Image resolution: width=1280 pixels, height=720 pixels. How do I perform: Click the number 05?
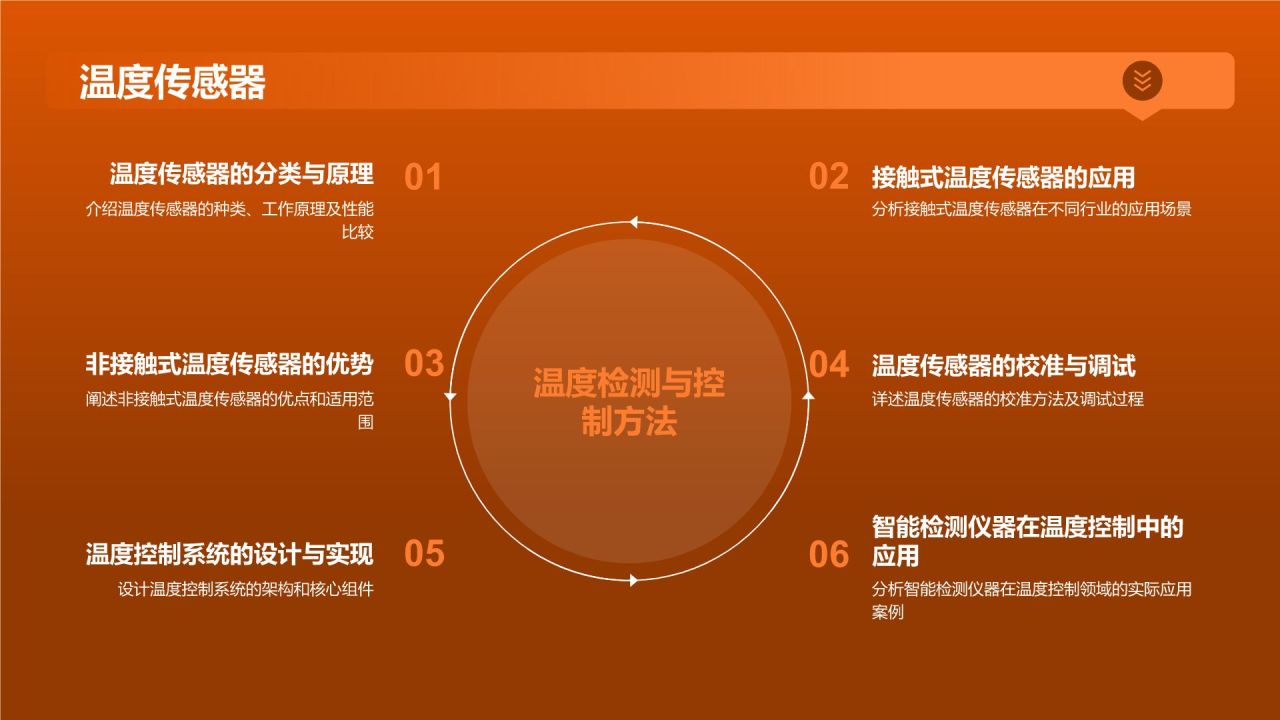423,553
